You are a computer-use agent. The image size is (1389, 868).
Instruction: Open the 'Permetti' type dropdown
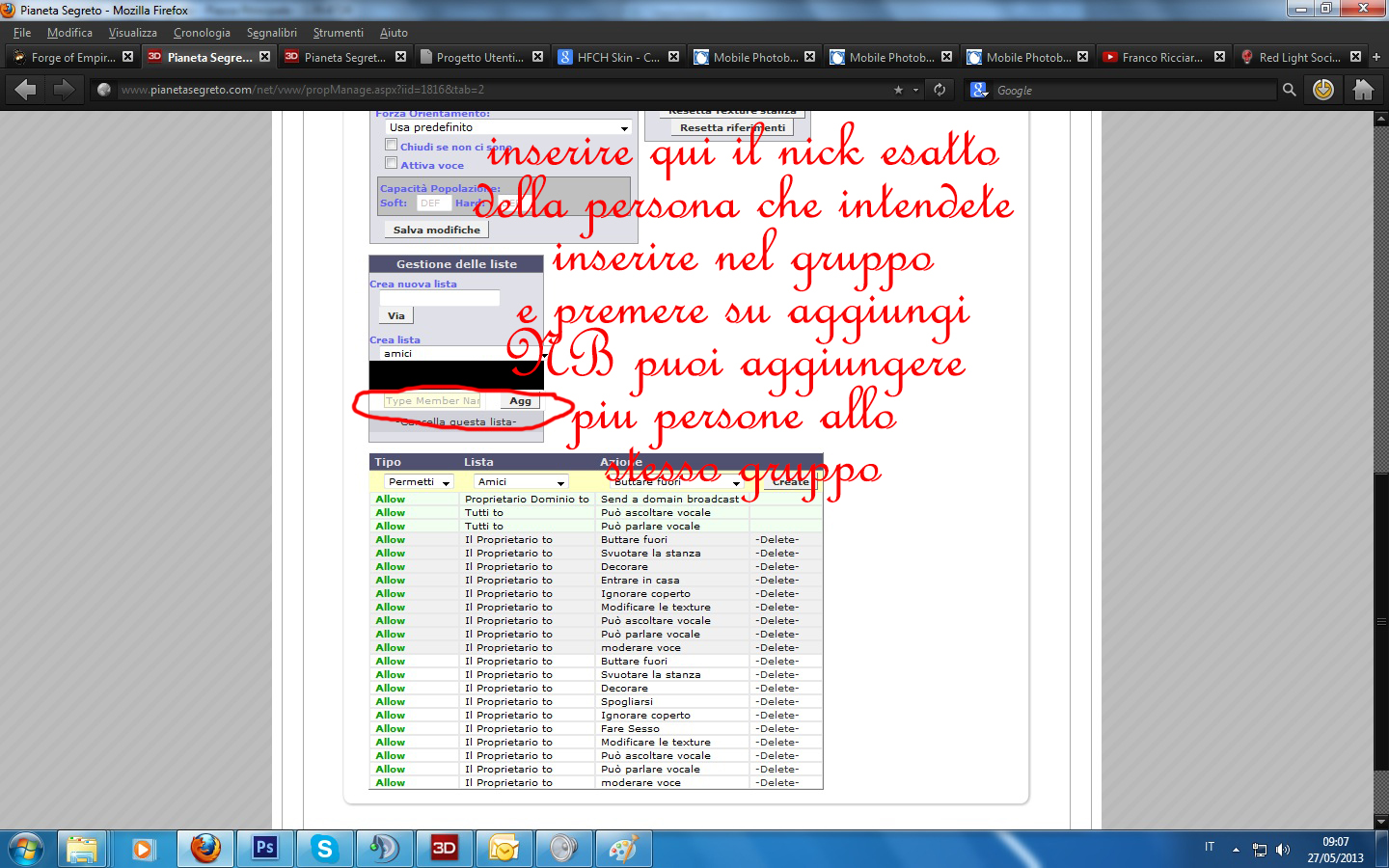(x=419, y=482)
